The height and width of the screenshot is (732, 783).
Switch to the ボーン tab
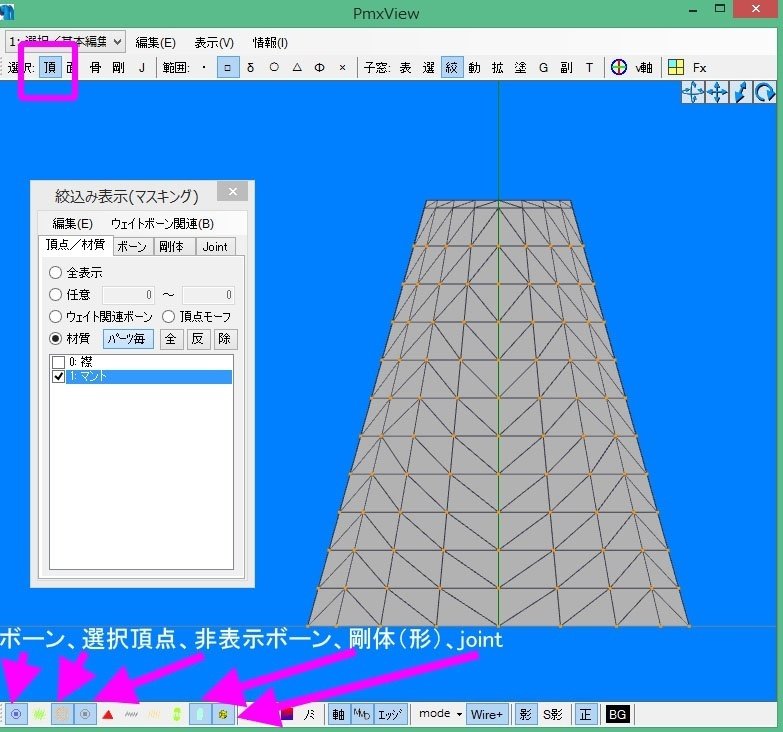(132, 247)
